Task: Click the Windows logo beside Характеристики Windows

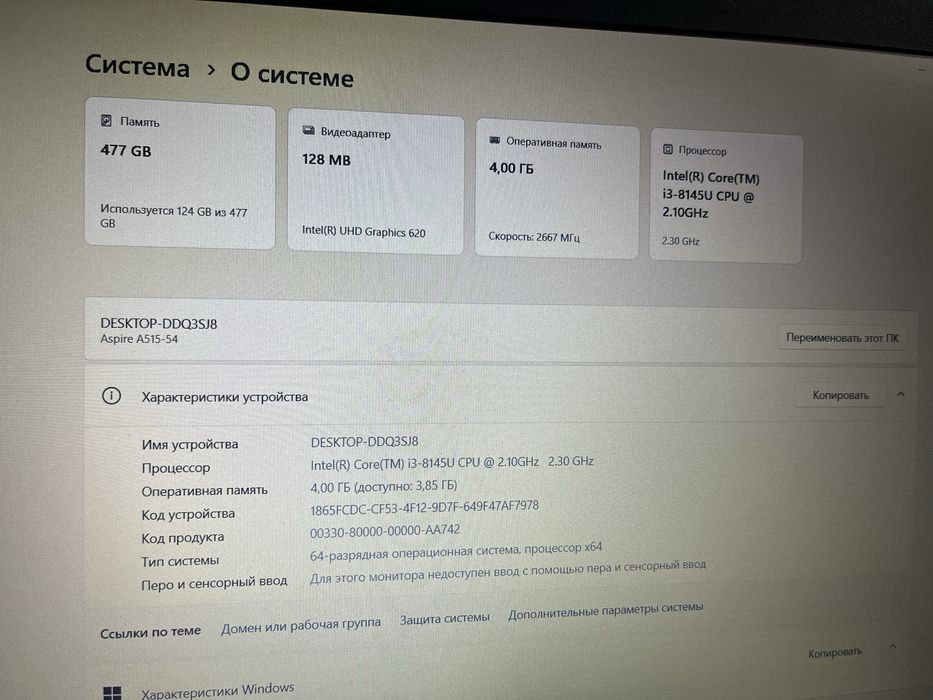Action: click(x=112, y=693)
